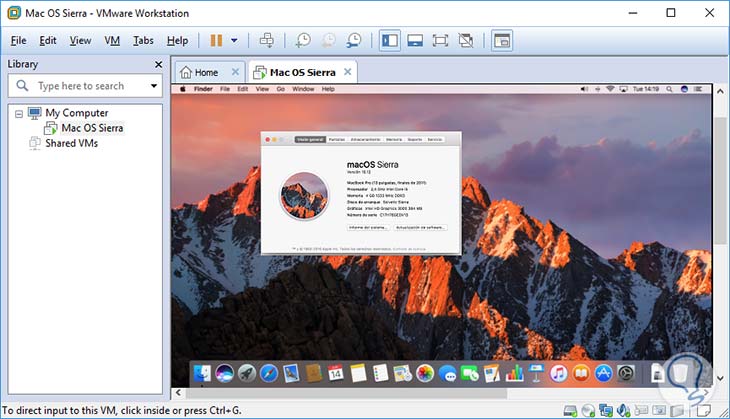
Task: Open the power options dropdown arrow
Action: (234, 41)
